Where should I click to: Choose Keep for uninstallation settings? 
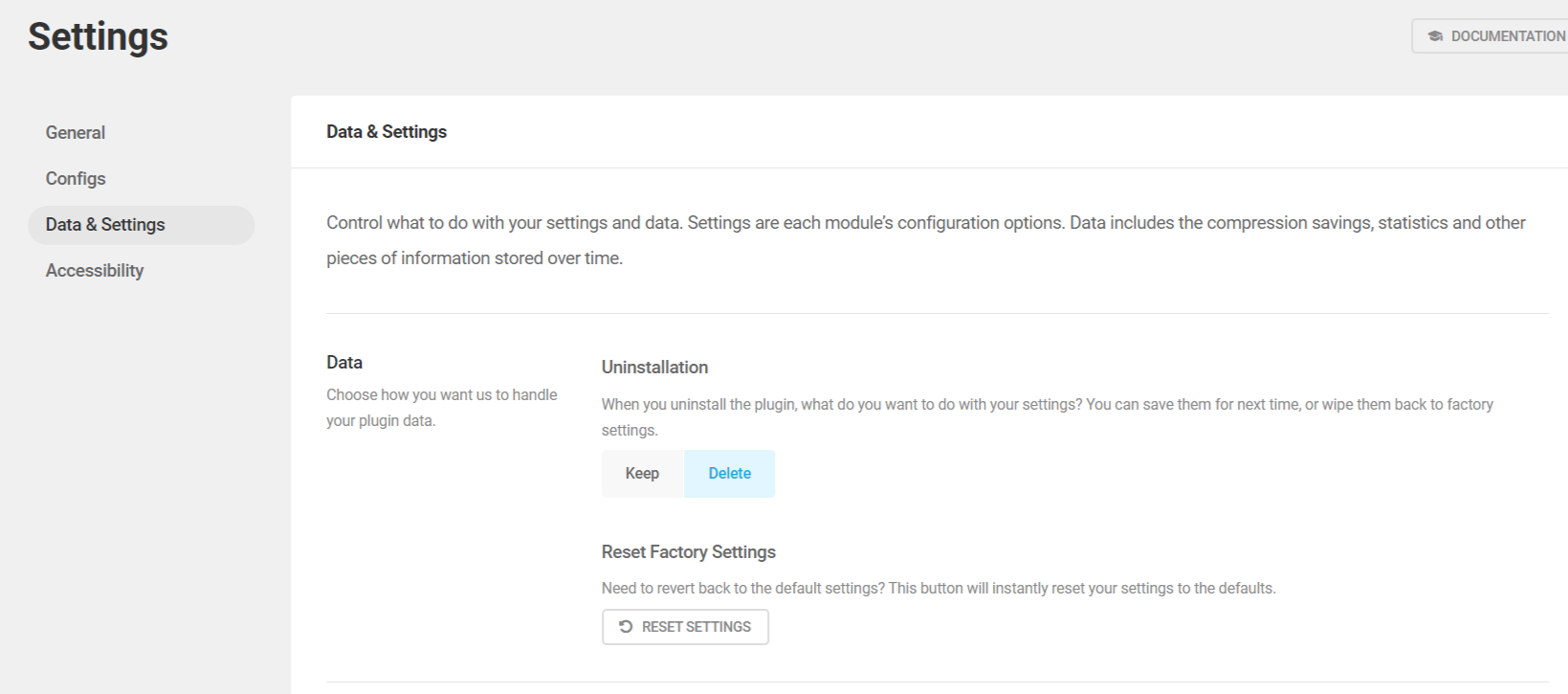pyautogui.click(x=642, y=474)
